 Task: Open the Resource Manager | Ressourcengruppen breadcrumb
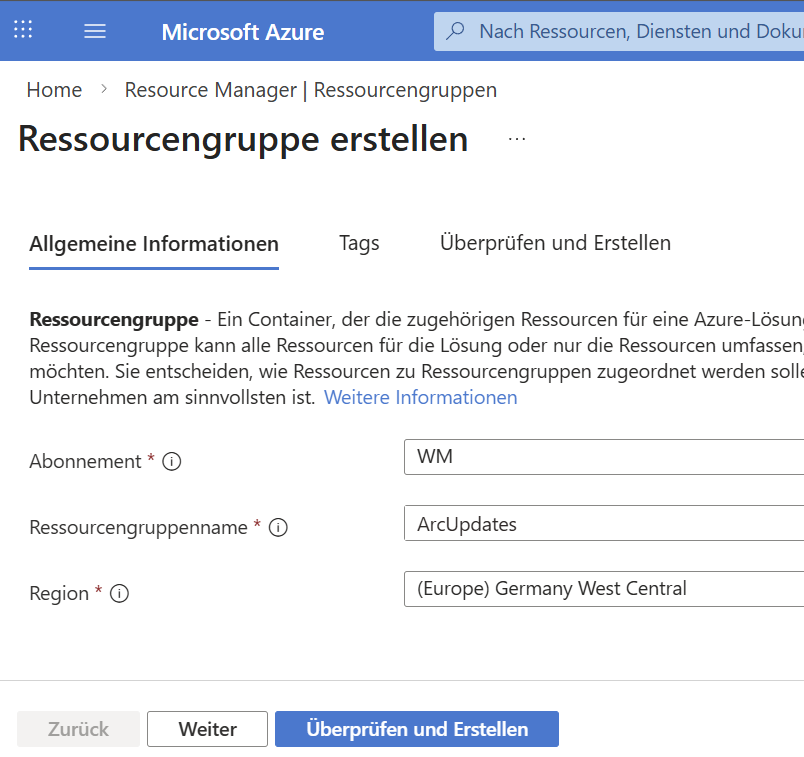(310, 90)
